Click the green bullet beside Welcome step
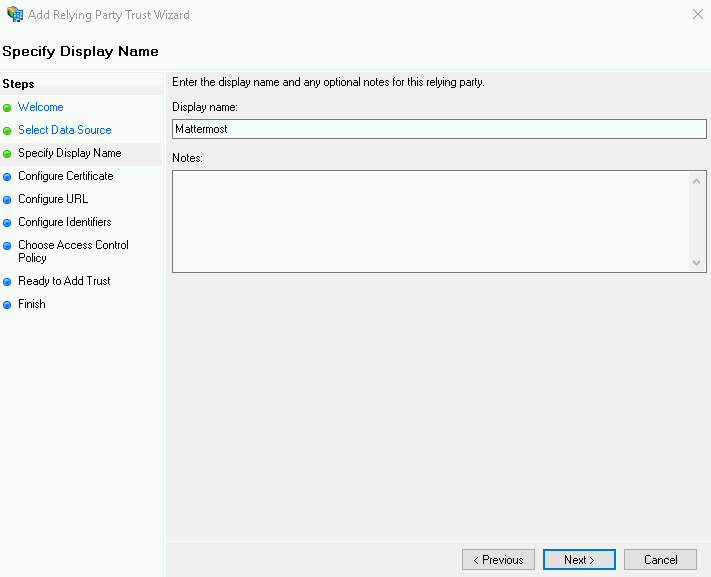 pyautogui.click(x=7, y=108)
